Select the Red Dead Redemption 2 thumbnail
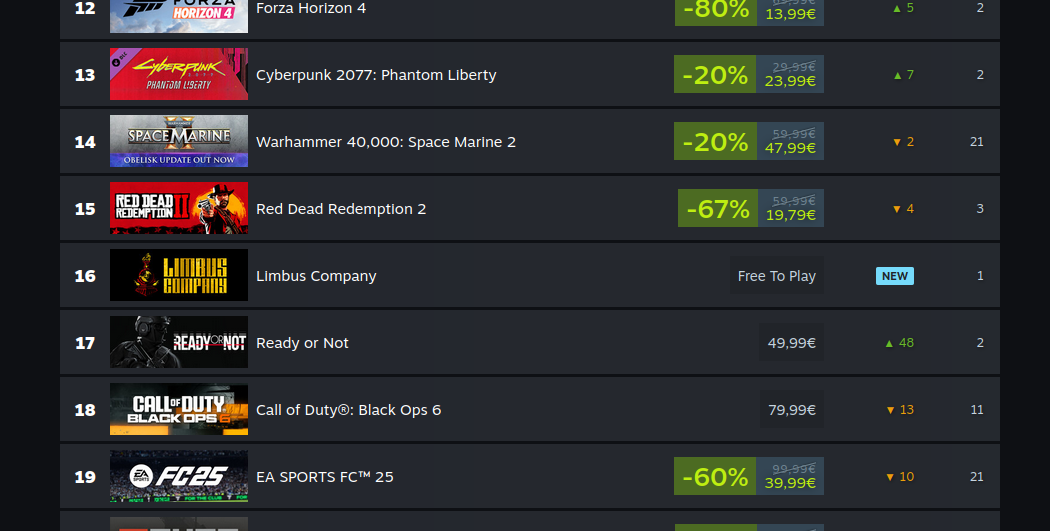1050x531 pixels. (179, 209)
